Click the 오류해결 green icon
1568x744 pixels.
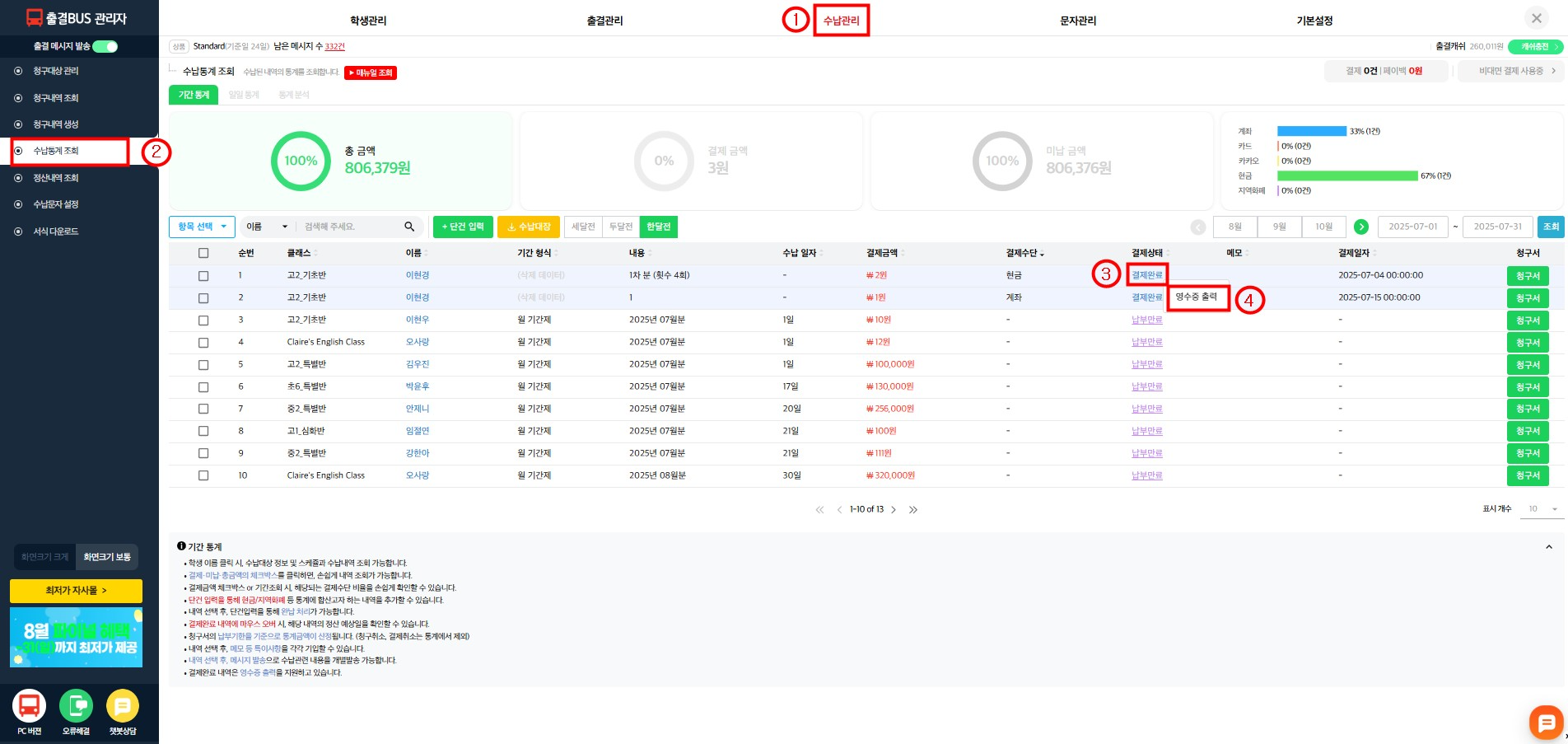[x=76, y=706]
